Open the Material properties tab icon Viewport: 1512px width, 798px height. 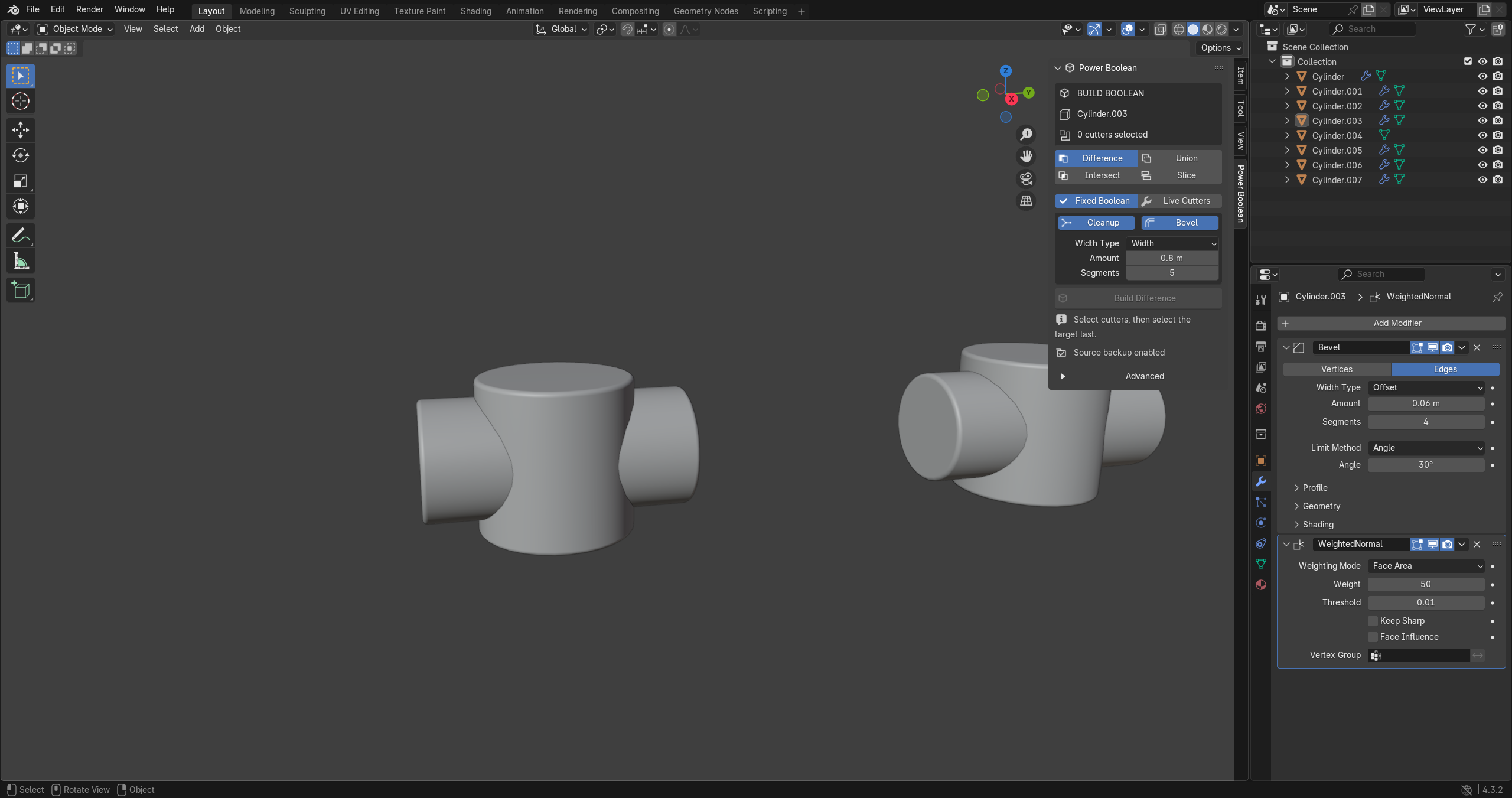point(1261,585)
